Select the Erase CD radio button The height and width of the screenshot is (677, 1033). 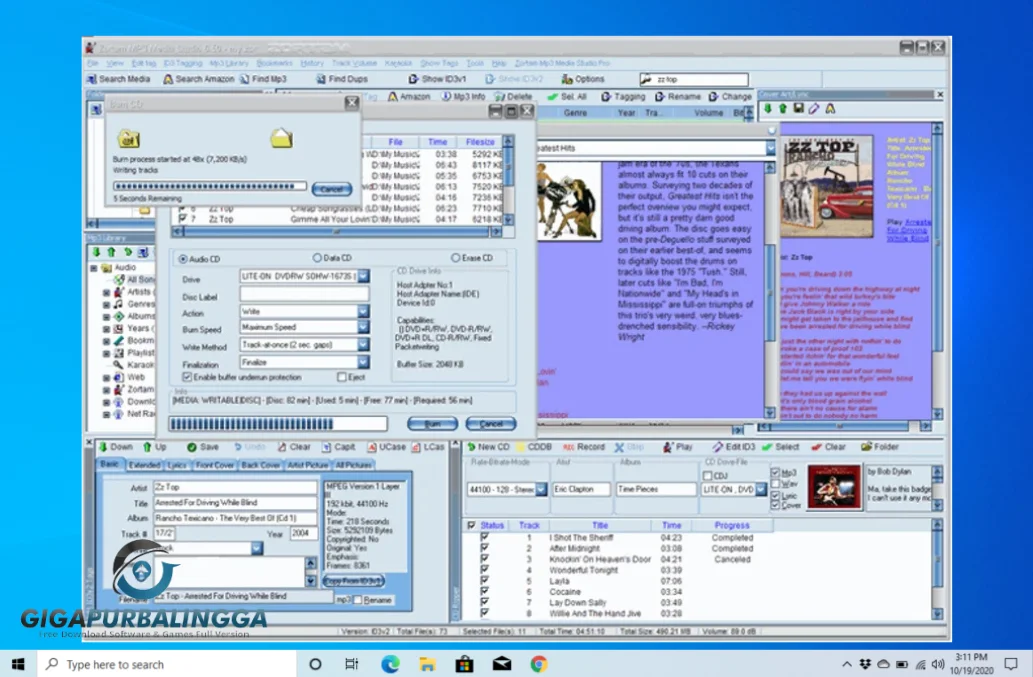click(455, 258)
